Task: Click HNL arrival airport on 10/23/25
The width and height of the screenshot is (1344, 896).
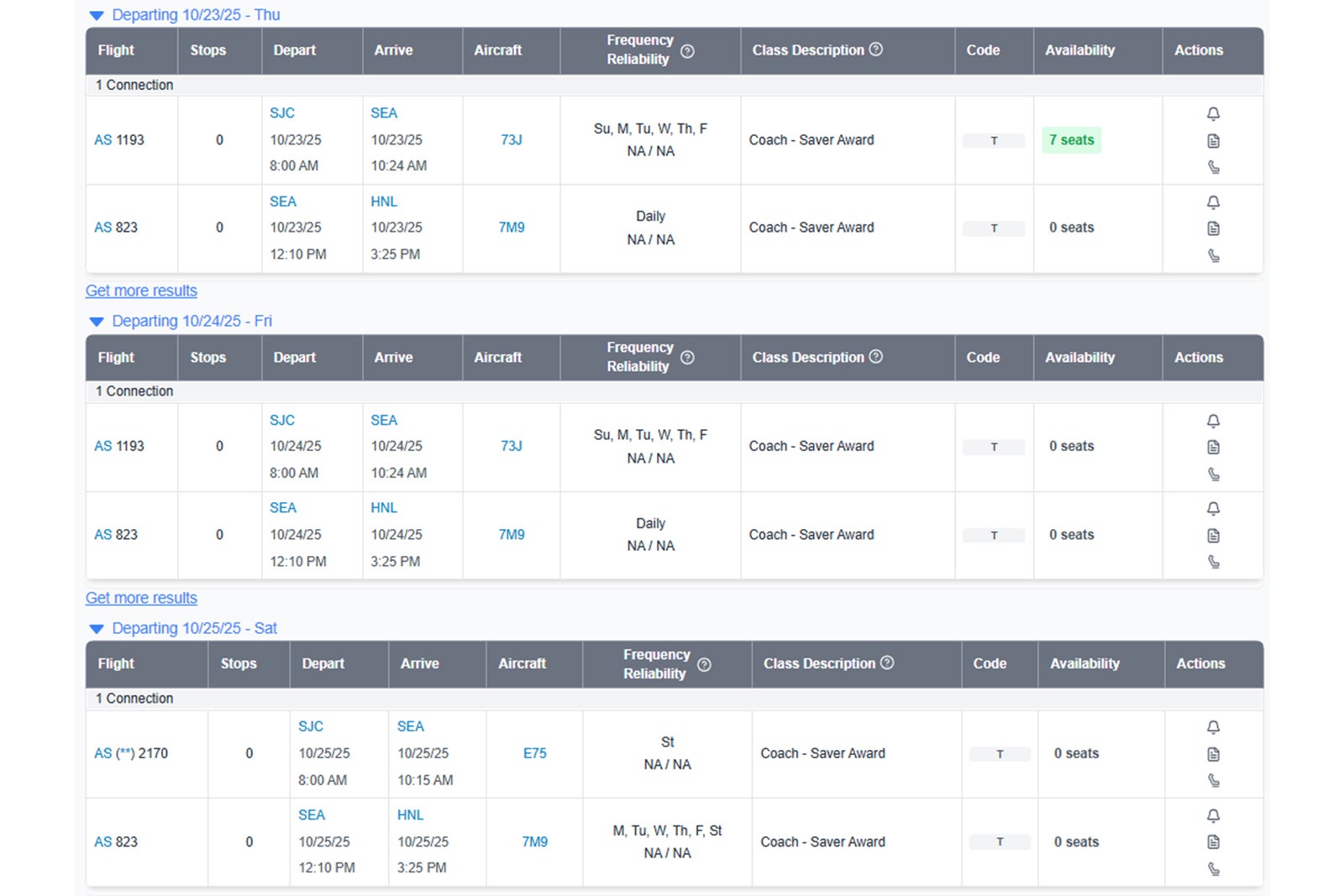Action: (x=384, y=202)
